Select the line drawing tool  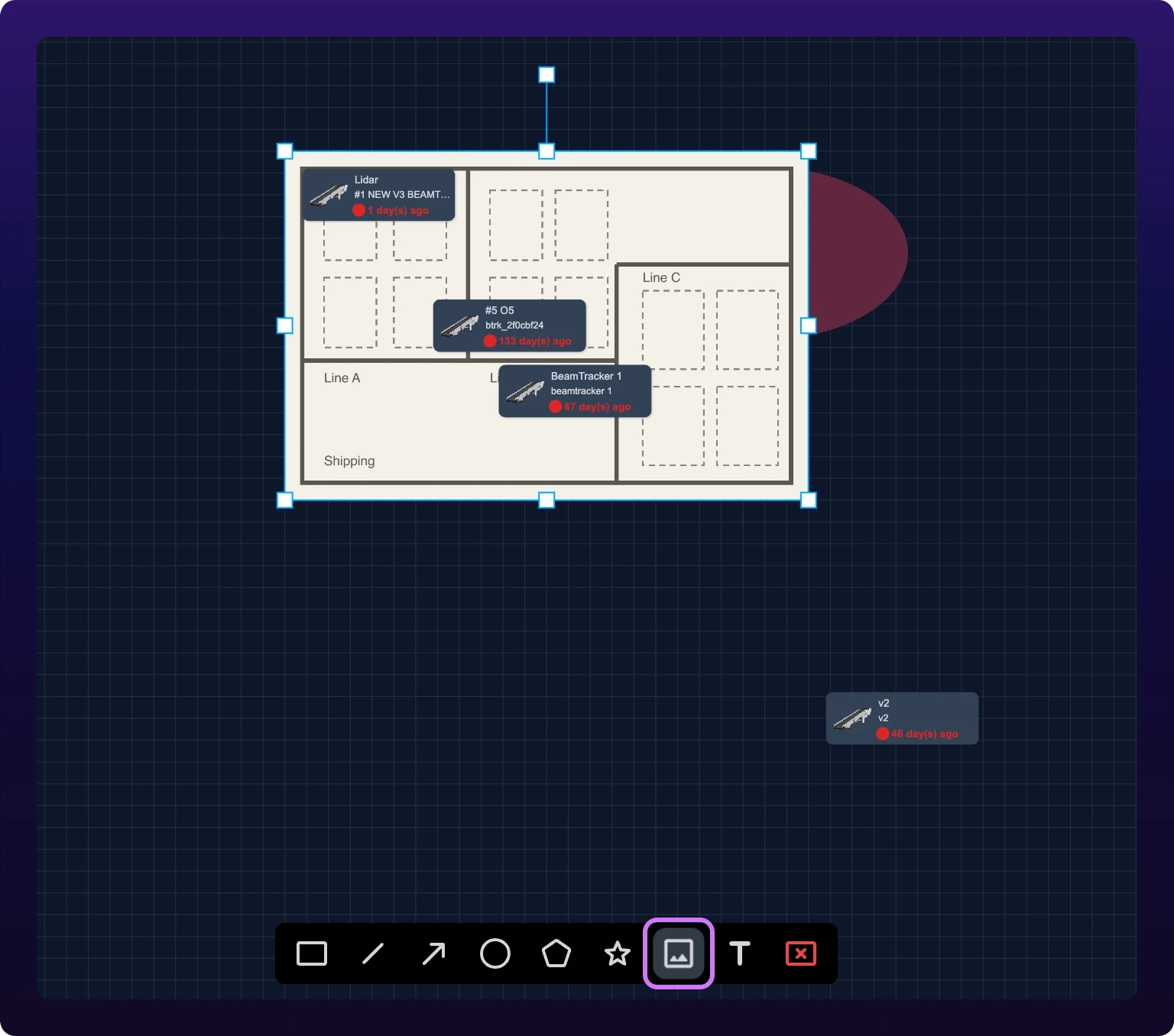pyautogui.click(x=373, y=953)
